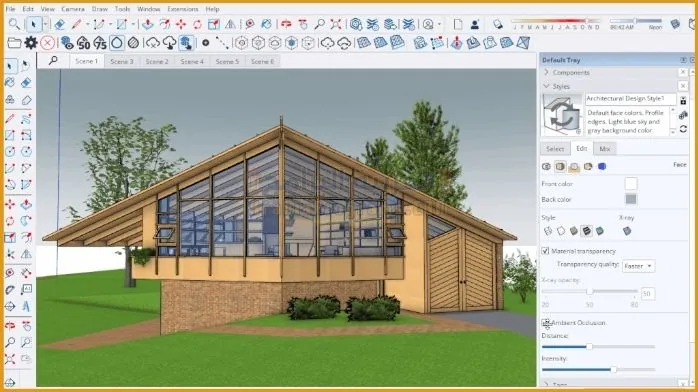Viewport: 698px width, 392px height.
Task: Click Update Style with changes icon
Action: click(x=683, y=129)
